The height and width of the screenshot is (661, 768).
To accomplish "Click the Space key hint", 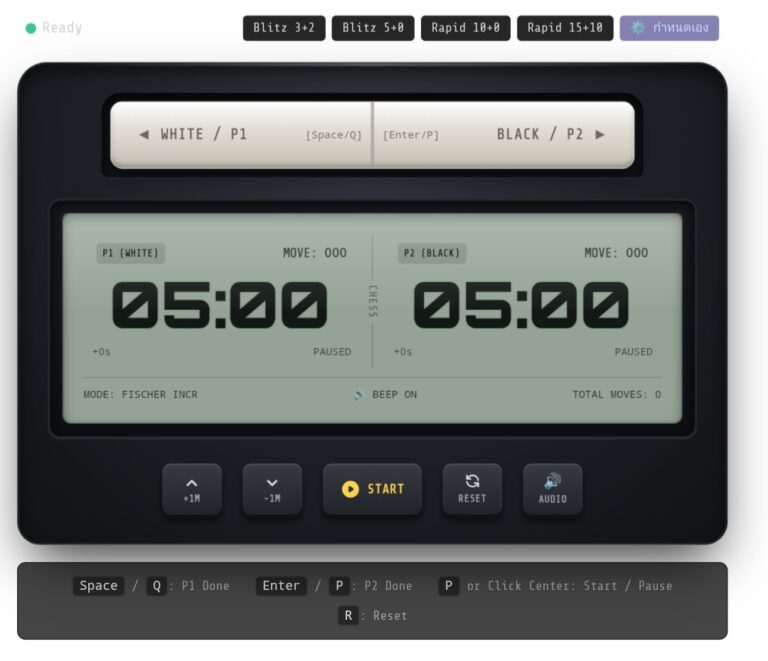I will point(98,586).
